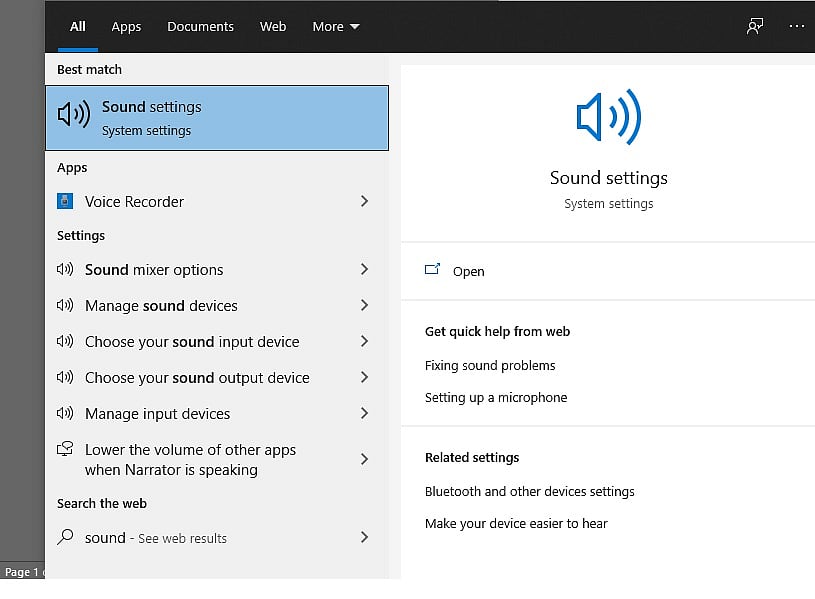Open Fixing sound problems help link
This screenshot has height=599, width=815.
pyautogui.click(x=490, y=366)
